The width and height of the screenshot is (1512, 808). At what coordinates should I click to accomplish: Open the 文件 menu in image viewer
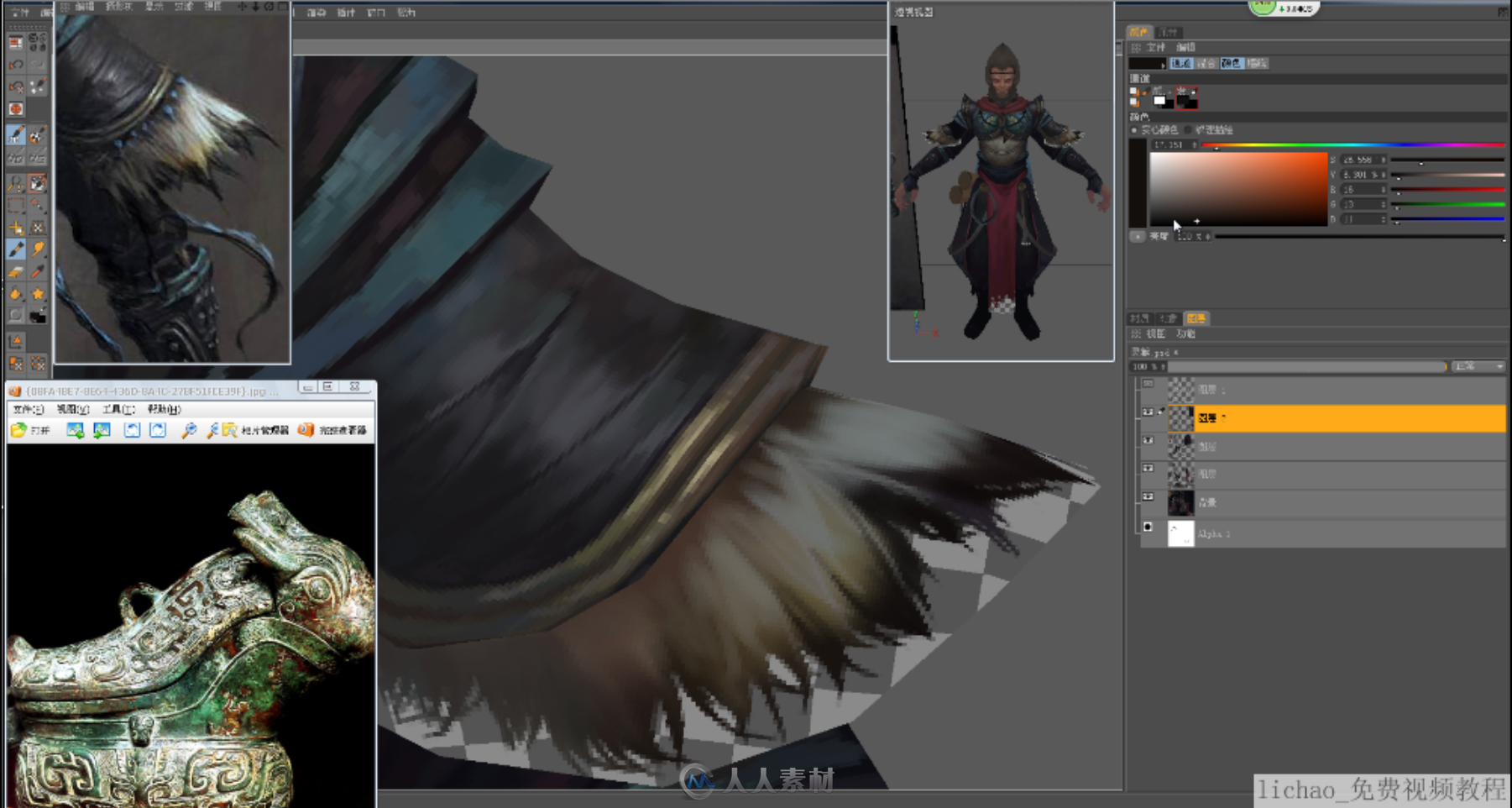tap(28, 409)
